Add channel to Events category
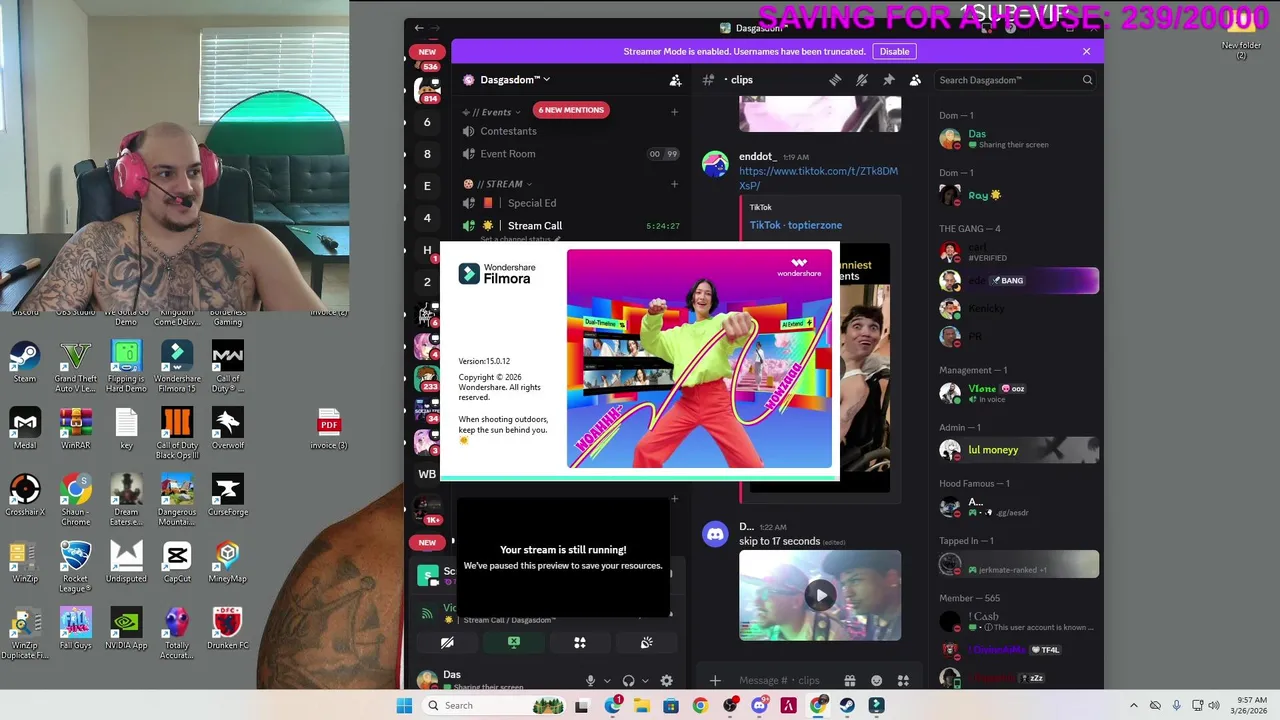The height and width of the screenshot is (720, 1280). pyautogui.click(x=674, y=112)
